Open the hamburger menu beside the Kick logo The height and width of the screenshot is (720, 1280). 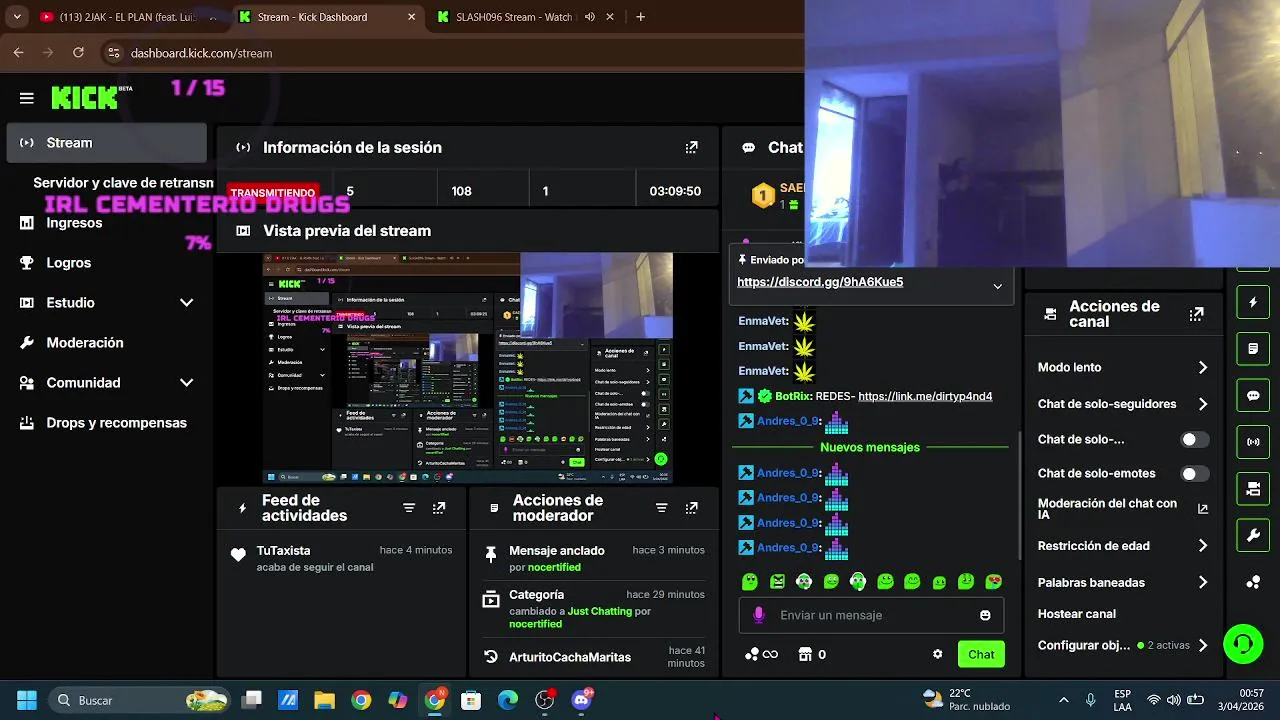pyautogui.click(x=27, y=98)
